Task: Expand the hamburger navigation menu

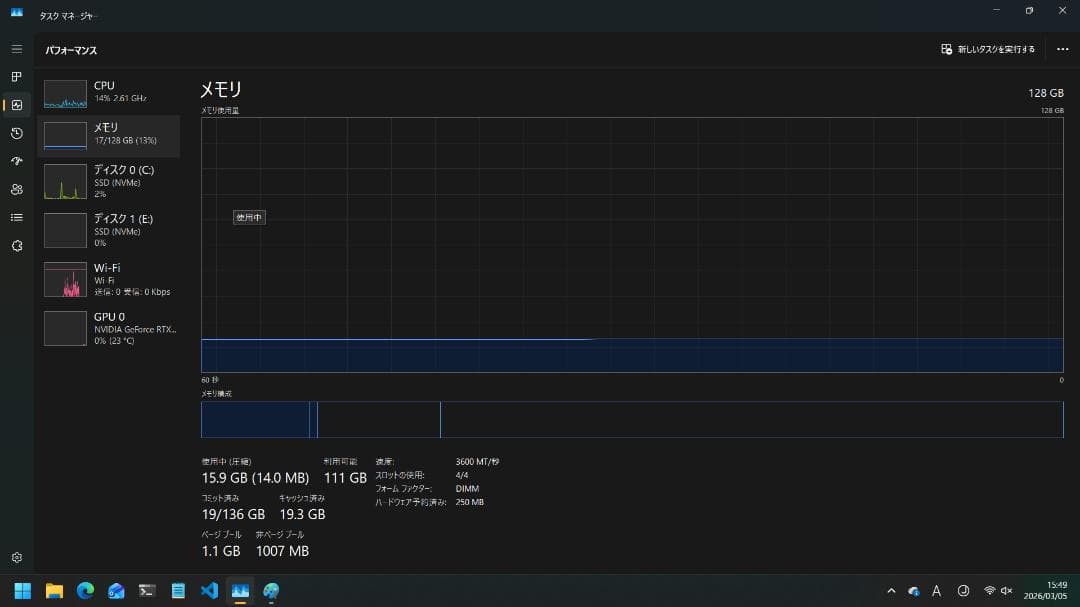Action: click(x=16, y=49)
